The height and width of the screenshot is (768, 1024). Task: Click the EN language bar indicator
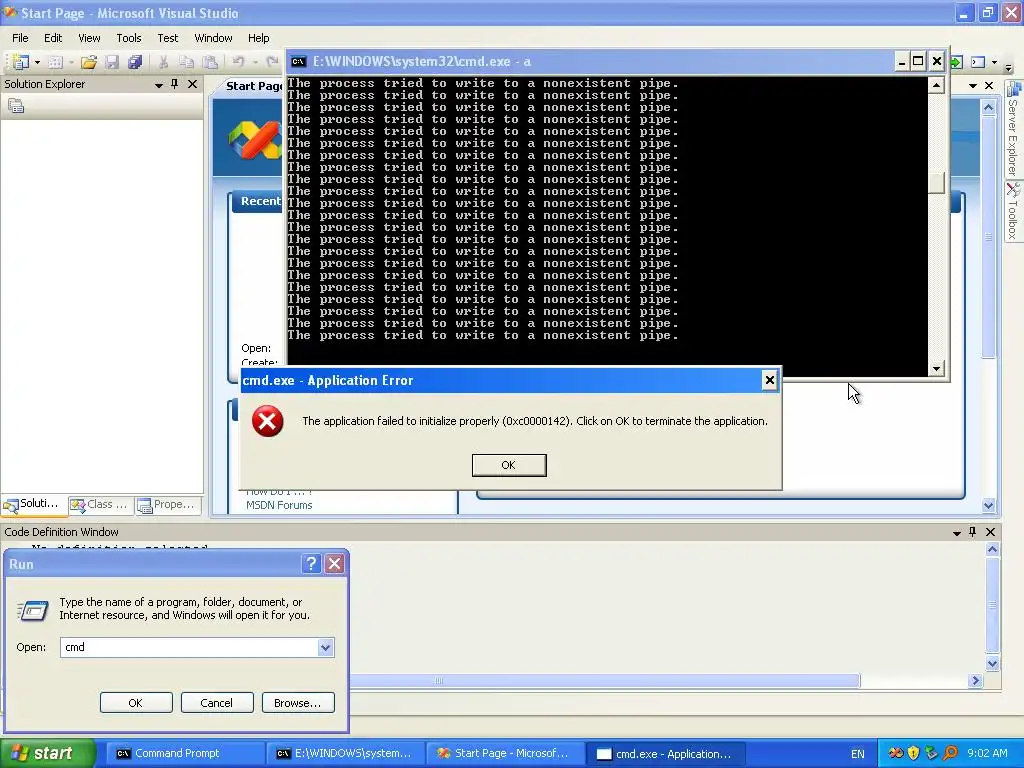857,754
